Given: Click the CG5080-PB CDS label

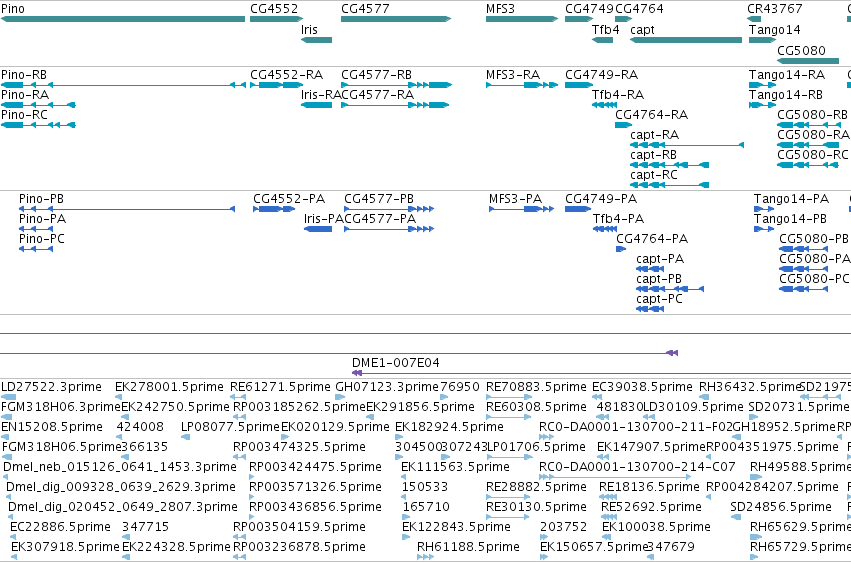Looking at the screenshot, I should point(814,239).
